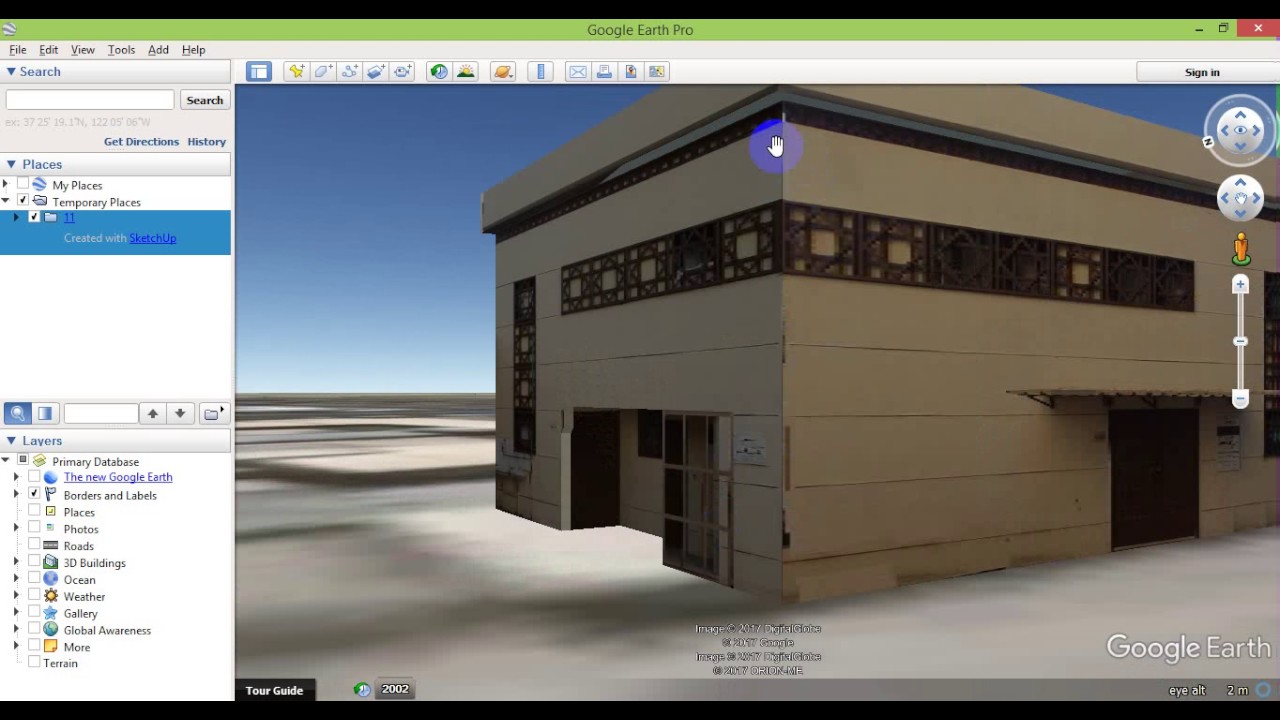Screen dimensions: 1280x720
Task: Toggle the sidebar with Hide Sidebar button
Action: [259, 71]
